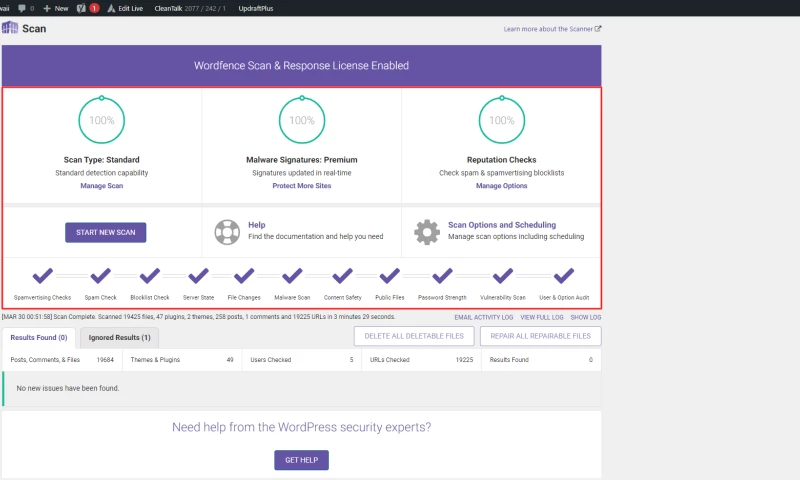
Task: Open the Protect More Sites link
Action: click(x=302, y=186)
